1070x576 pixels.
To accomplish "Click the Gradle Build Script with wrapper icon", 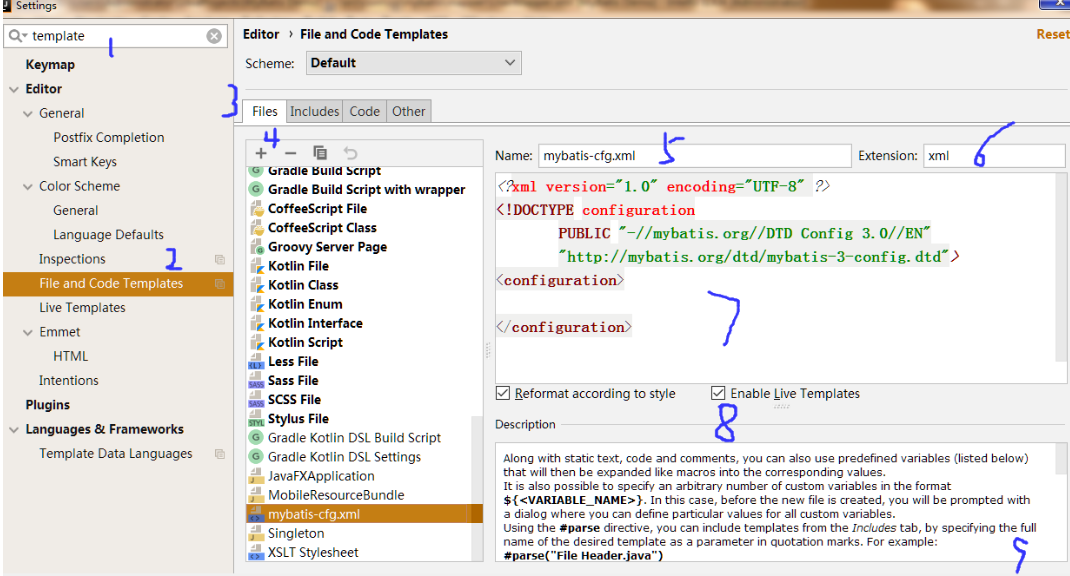I will click(256, 189).
